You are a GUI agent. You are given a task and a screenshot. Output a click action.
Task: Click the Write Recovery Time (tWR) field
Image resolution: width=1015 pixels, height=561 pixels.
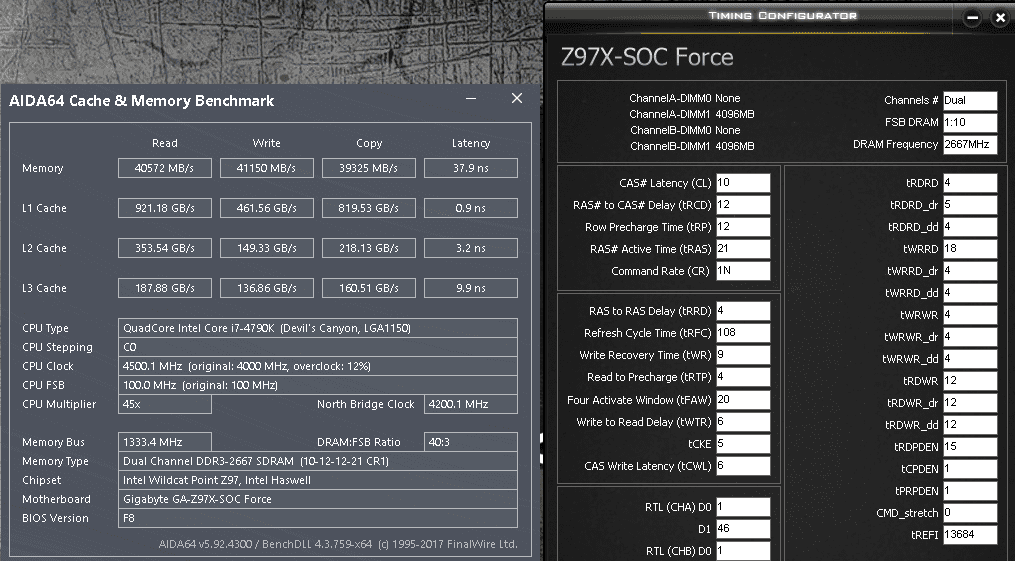pyautogui.click(x=743, y=355)
